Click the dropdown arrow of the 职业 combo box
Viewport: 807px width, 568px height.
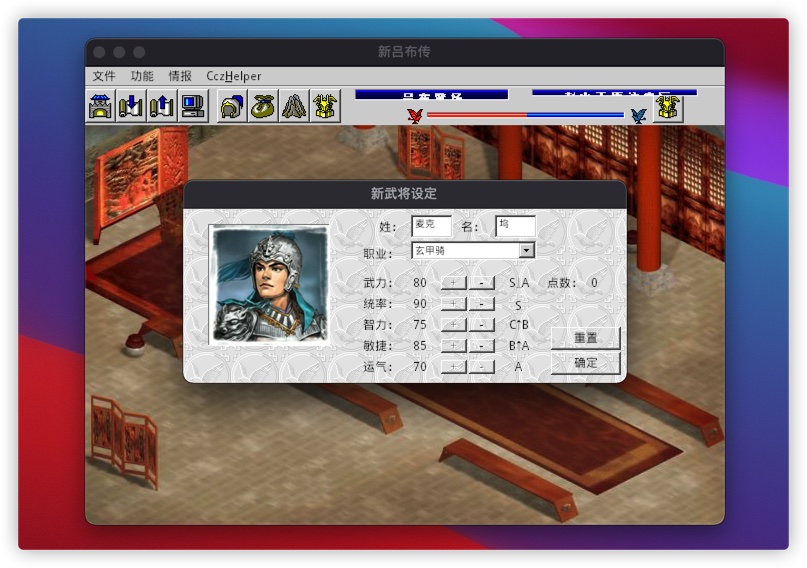[526, 251]
